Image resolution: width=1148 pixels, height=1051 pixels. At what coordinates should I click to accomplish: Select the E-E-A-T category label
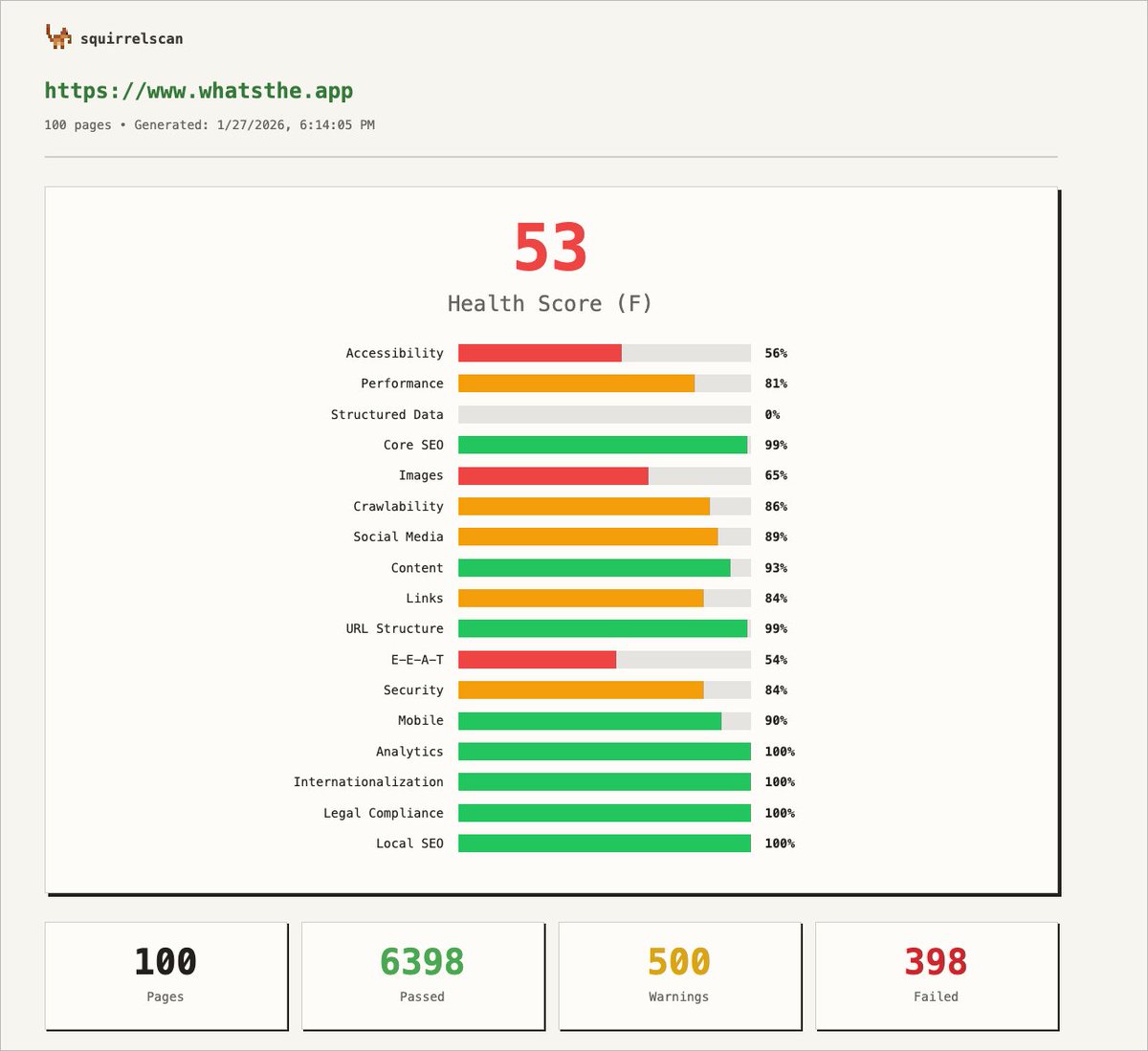[x=417, y=659]
